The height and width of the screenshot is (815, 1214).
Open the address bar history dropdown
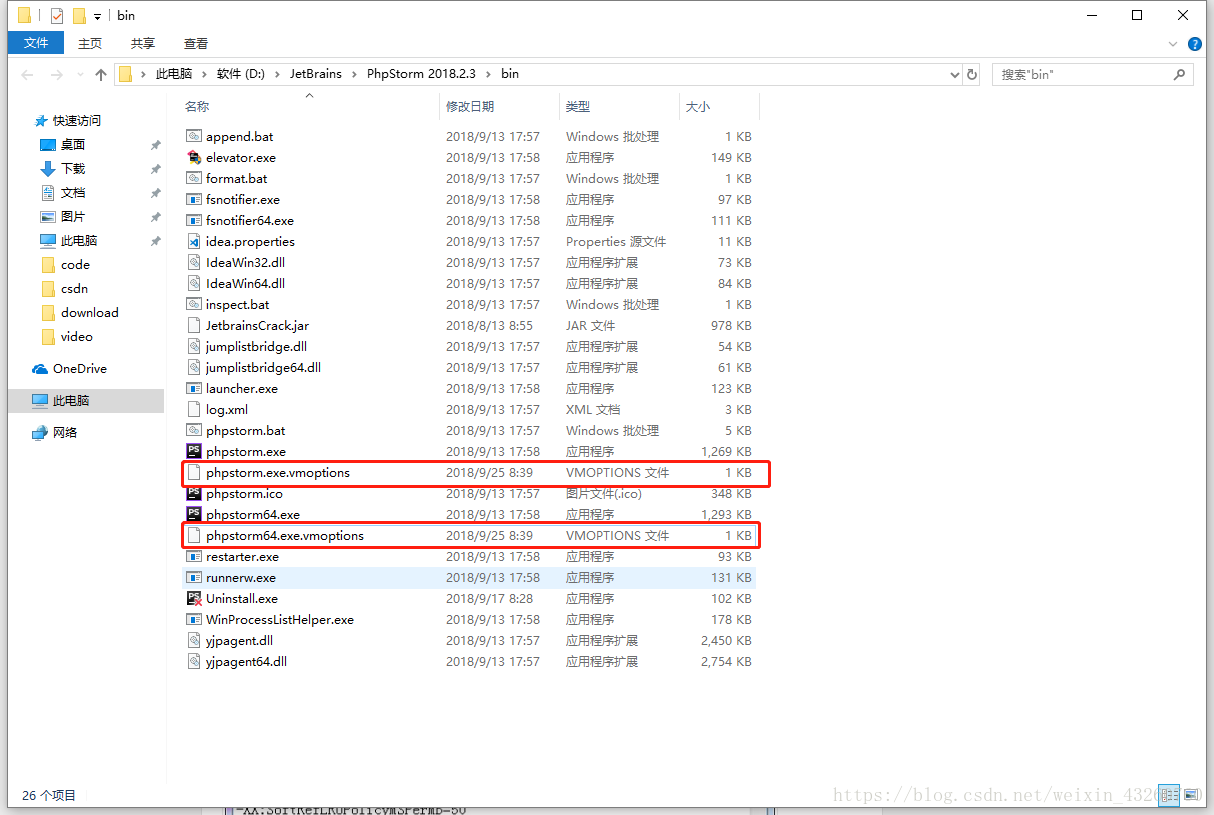tap(954, 74)
